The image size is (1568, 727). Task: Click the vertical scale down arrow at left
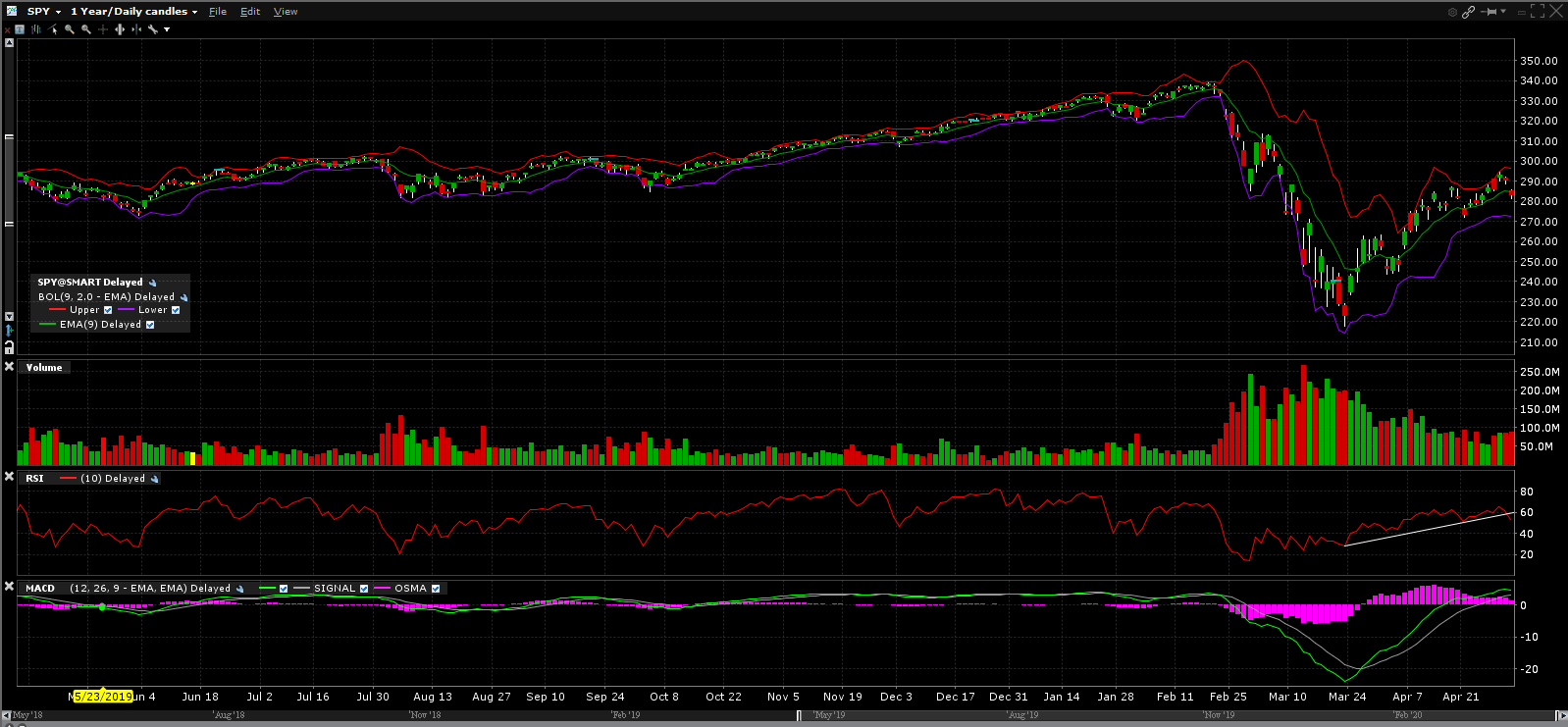point(9,316)
